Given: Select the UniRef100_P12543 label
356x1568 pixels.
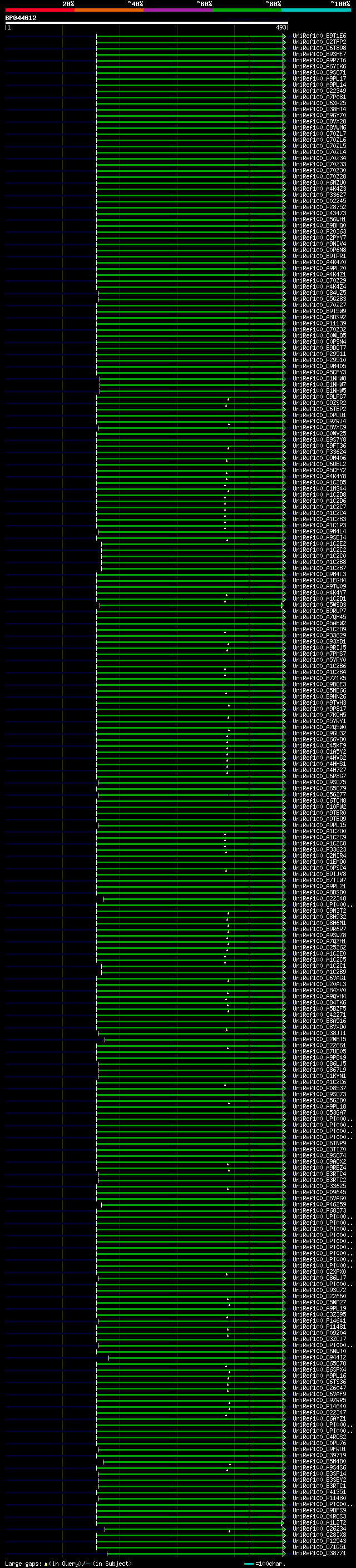Looking at the screenshot, I should click(x=319, y=1541).
